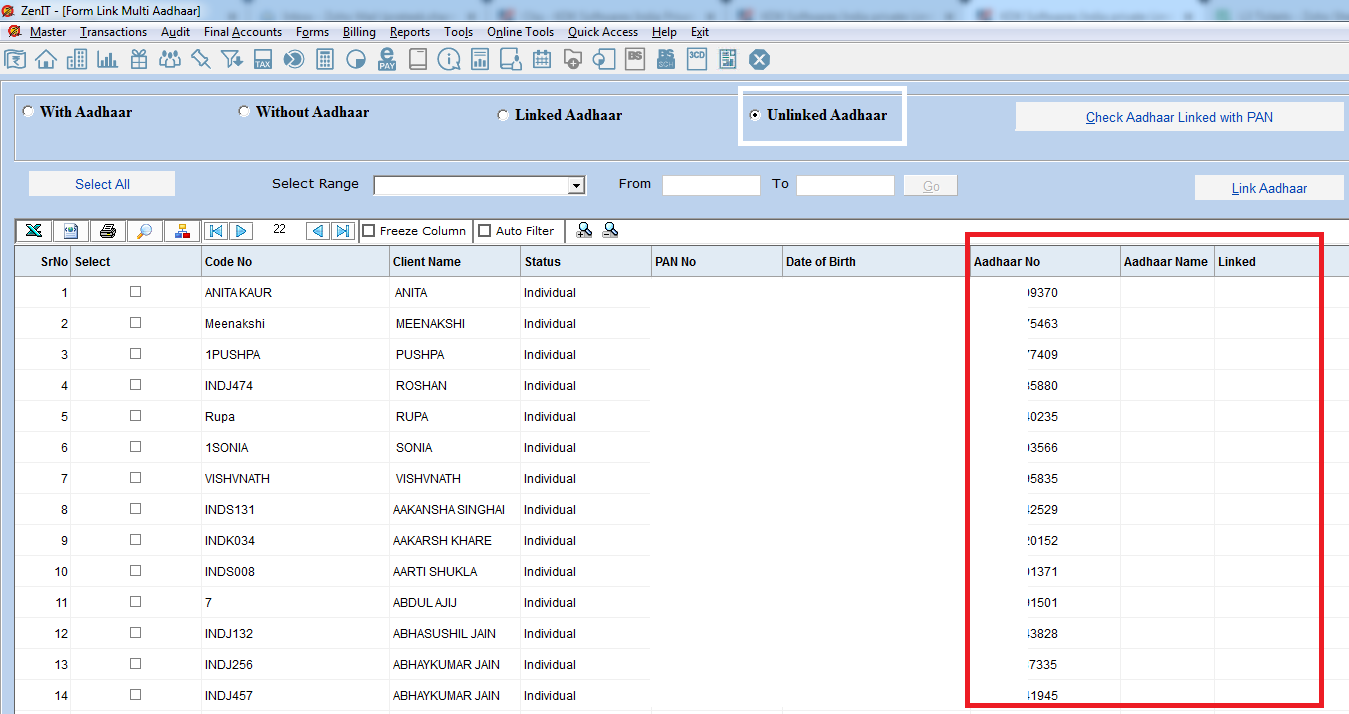Open the Quick Access menu

pos(603,32)
